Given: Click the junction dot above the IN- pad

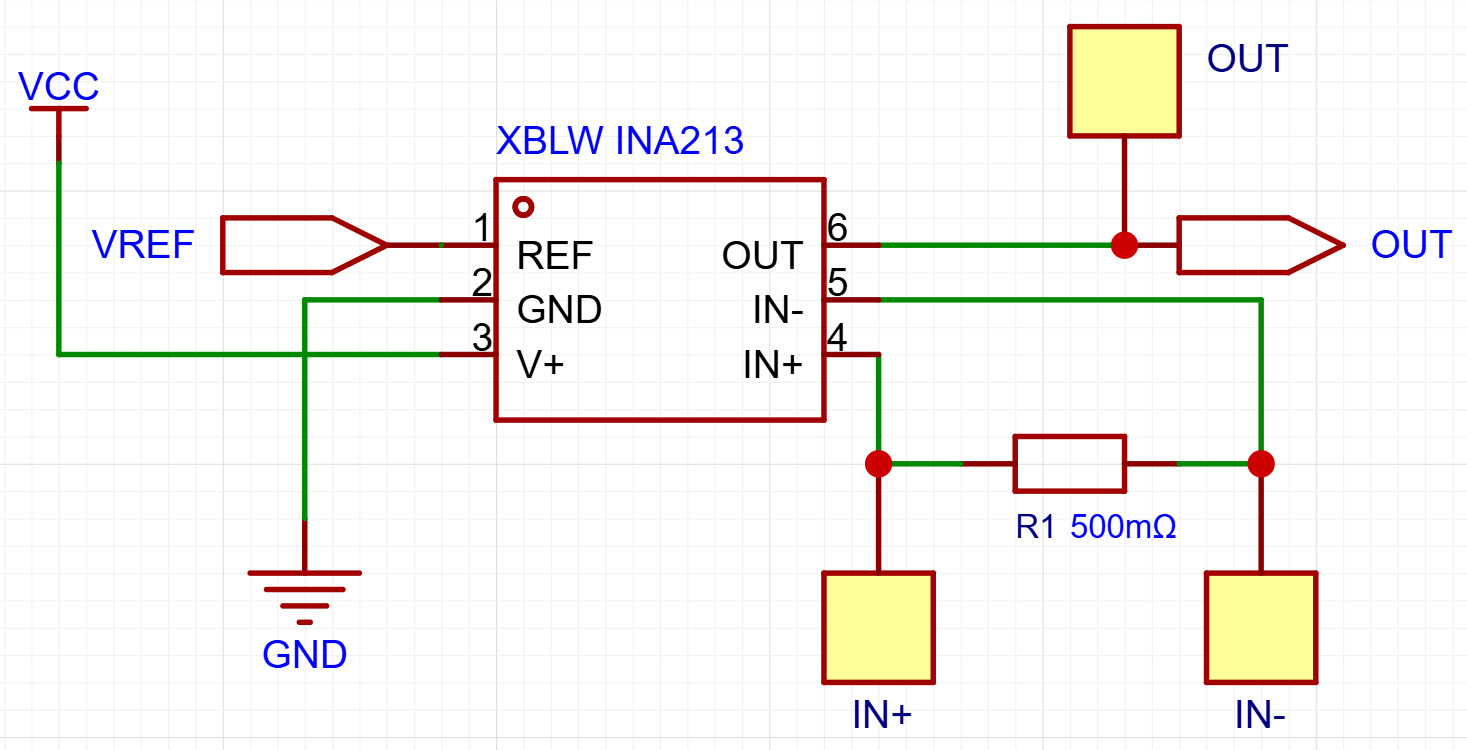Looking at the screenshot, I should 1262,463.
